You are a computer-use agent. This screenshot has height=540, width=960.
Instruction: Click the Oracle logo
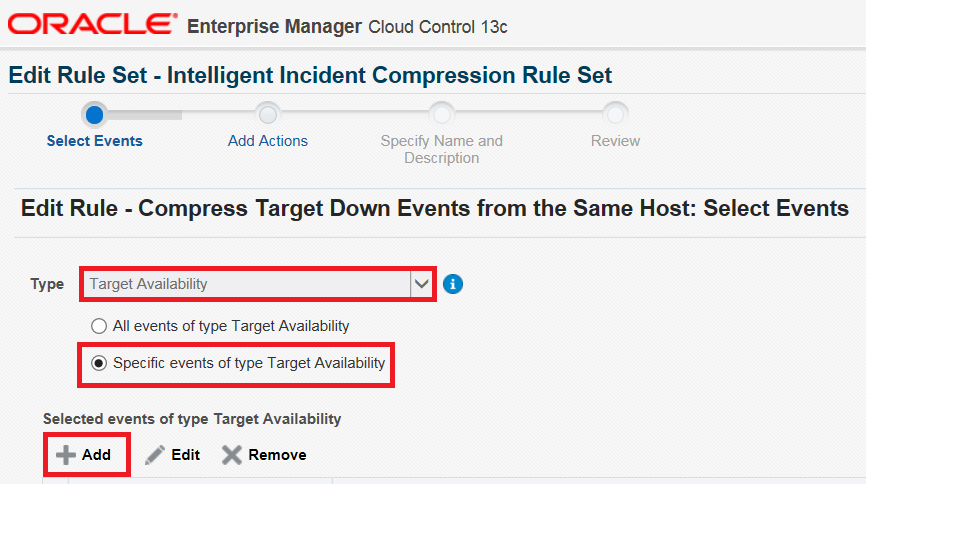[92, 24]
